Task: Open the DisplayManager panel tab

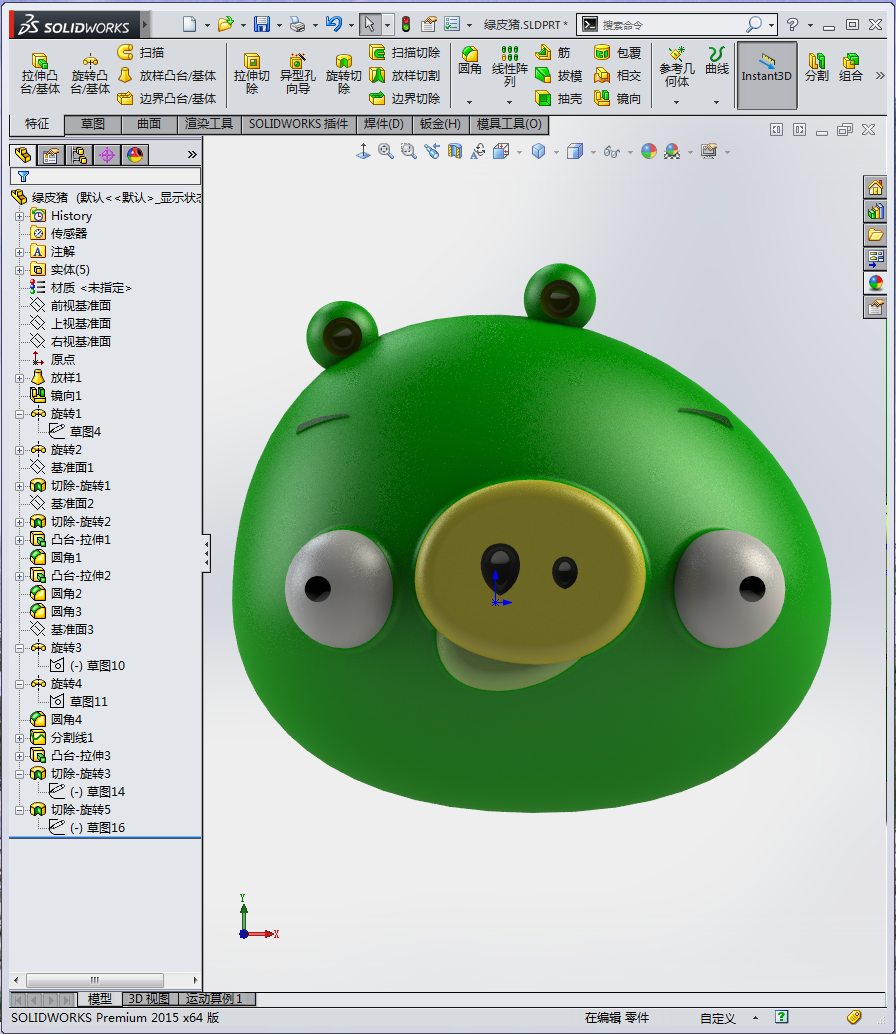Action: (135, 155)
